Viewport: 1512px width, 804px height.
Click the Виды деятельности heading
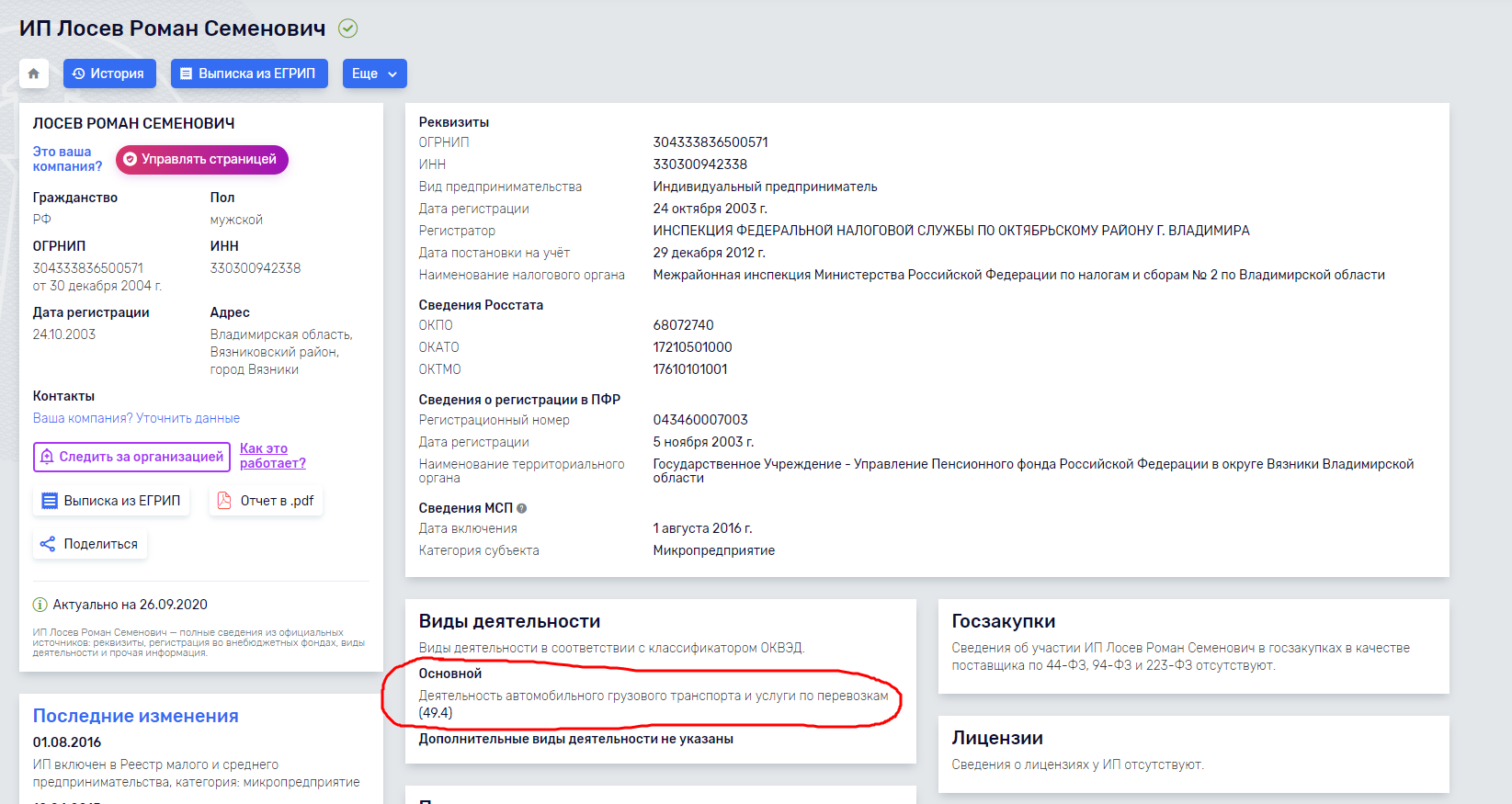(509, 621)
